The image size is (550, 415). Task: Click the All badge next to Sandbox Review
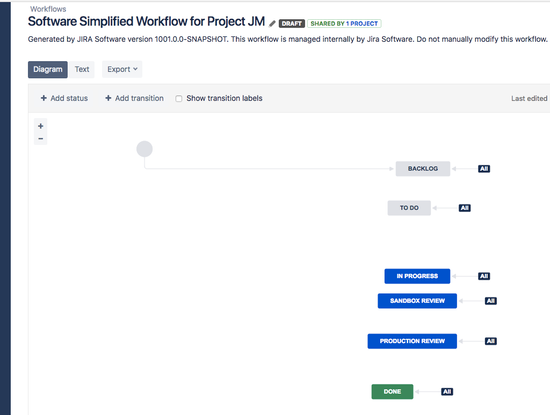491,301
